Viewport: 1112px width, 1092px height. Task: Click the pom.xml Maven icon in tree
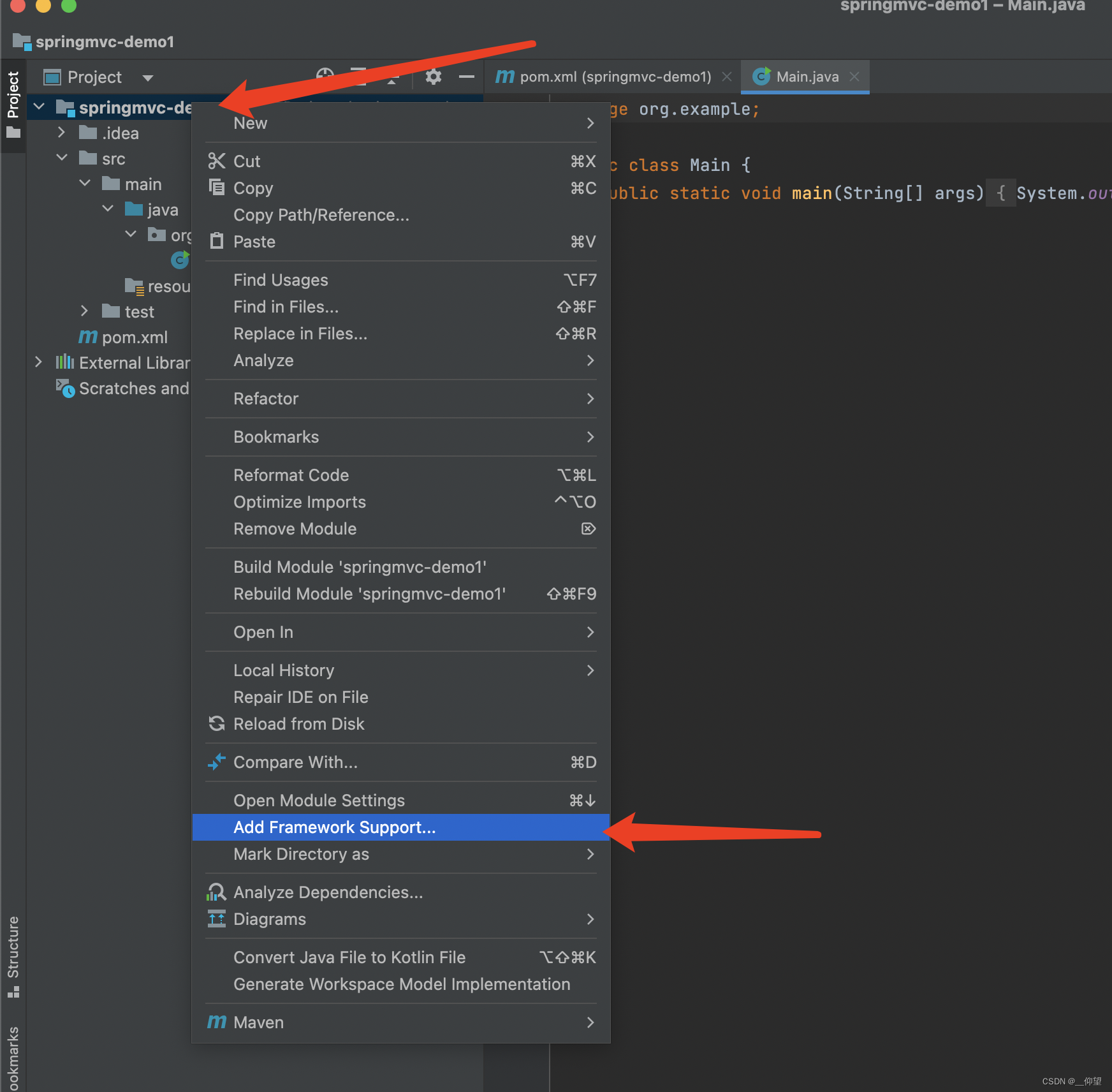tap(88, 337)
